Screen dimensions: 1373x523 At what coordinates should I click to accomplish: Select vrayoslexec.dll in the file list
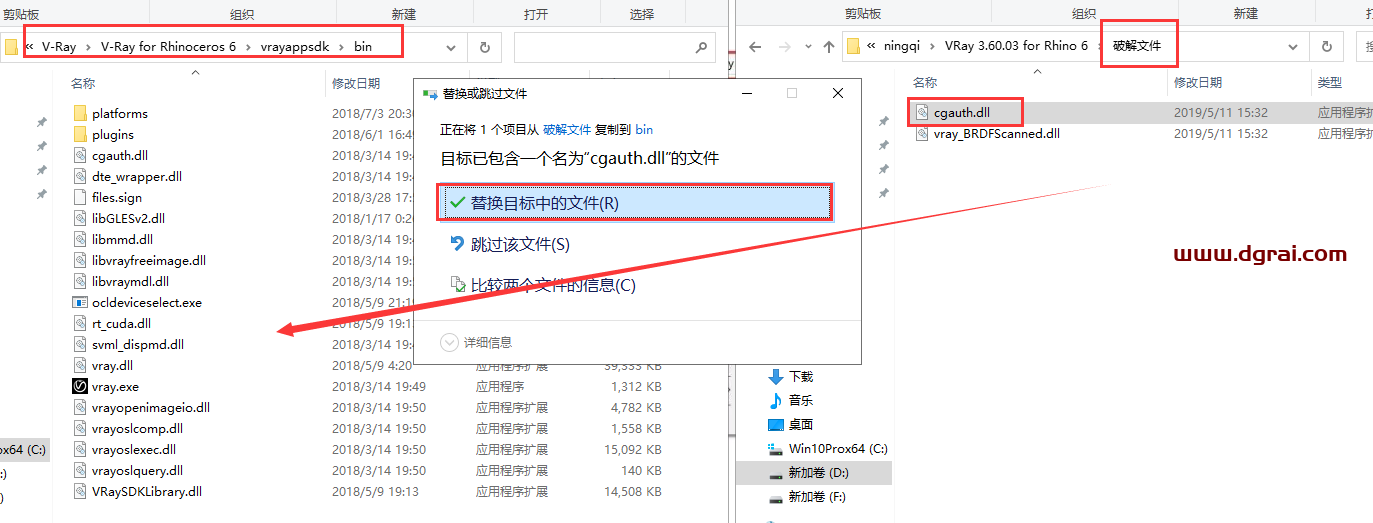click(134, 450)
